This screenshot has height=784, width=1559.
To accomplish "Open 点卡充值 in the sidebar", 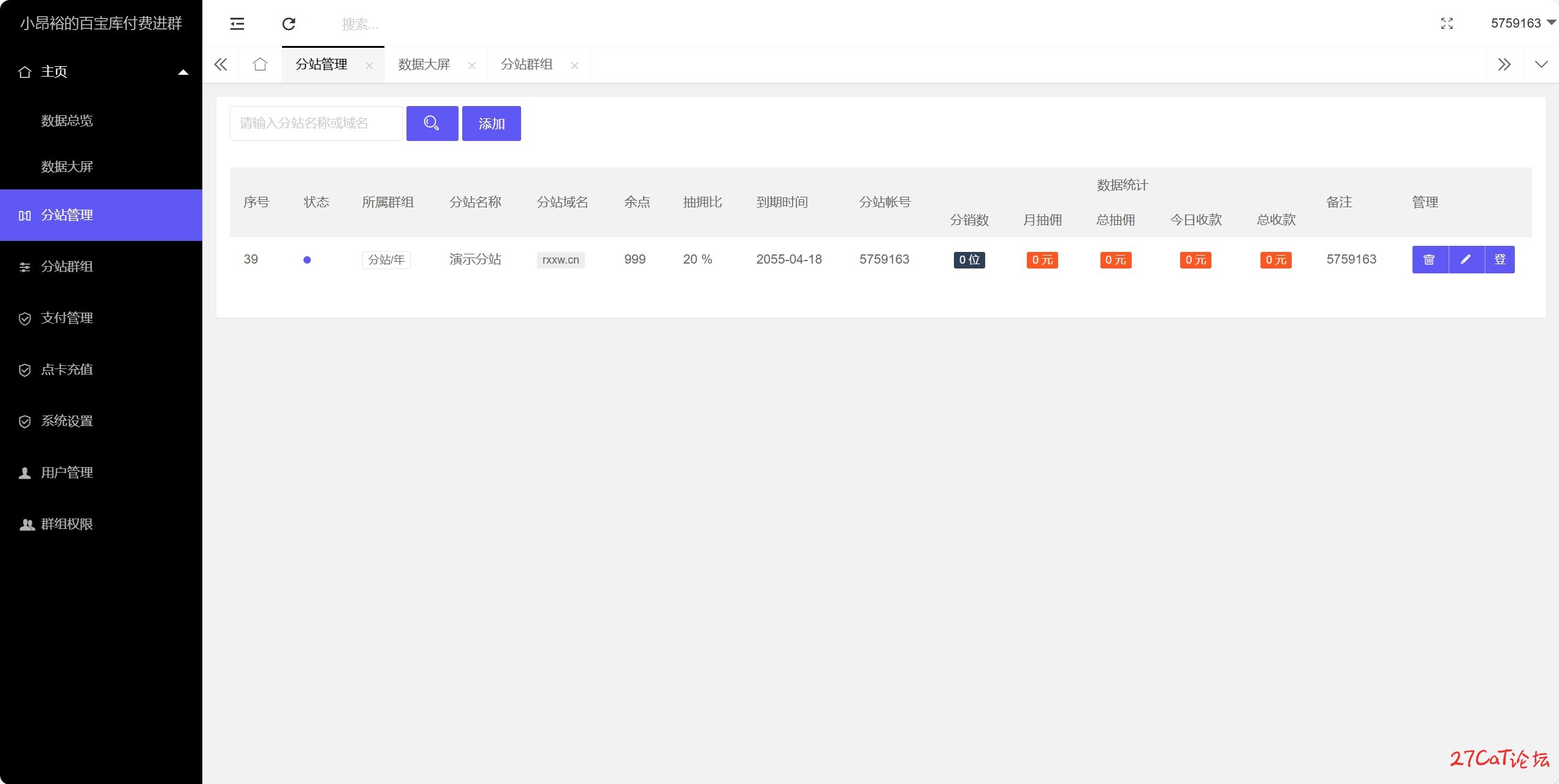I will [101, 370].
